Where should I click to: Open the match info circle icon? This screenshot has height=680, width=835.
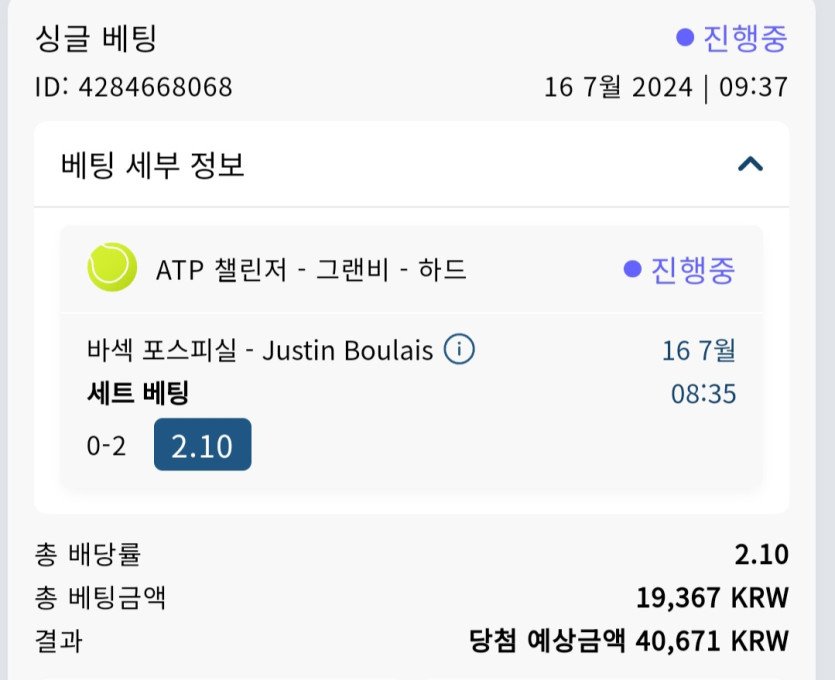click(x=459, y=350)
